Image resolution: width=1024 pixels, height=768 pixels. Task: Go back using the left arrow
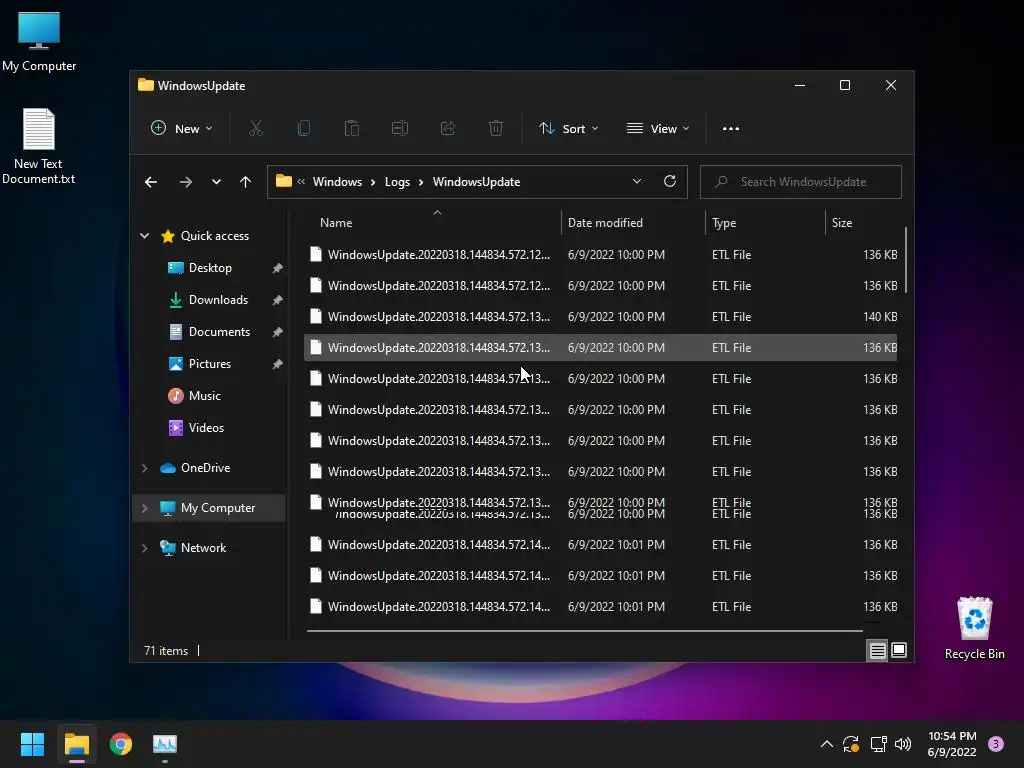tap(151, 182)
